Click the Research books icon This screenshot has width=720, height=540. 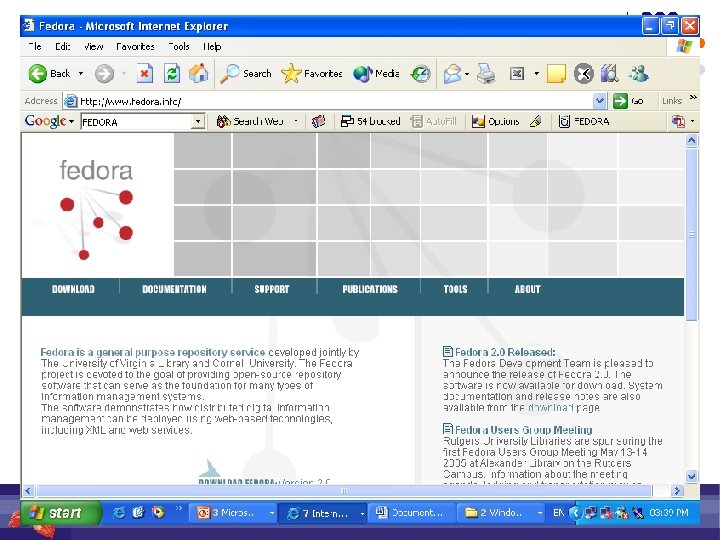(610, 73)
